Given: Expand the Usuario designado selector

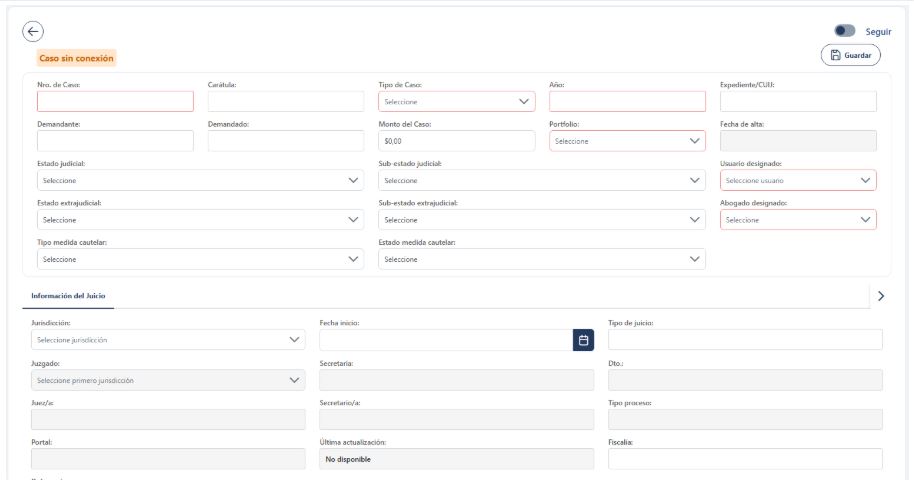Looking at the screenshot, I should 797,181.
